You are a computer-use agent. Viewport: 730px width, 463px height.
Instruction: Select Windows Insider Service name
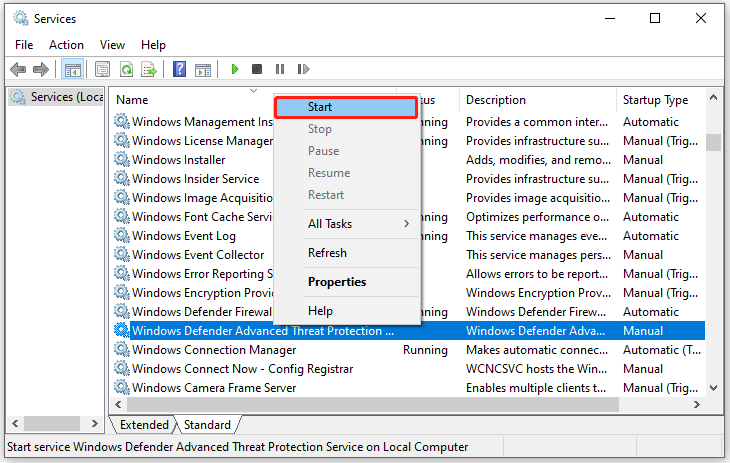[196, 179]
